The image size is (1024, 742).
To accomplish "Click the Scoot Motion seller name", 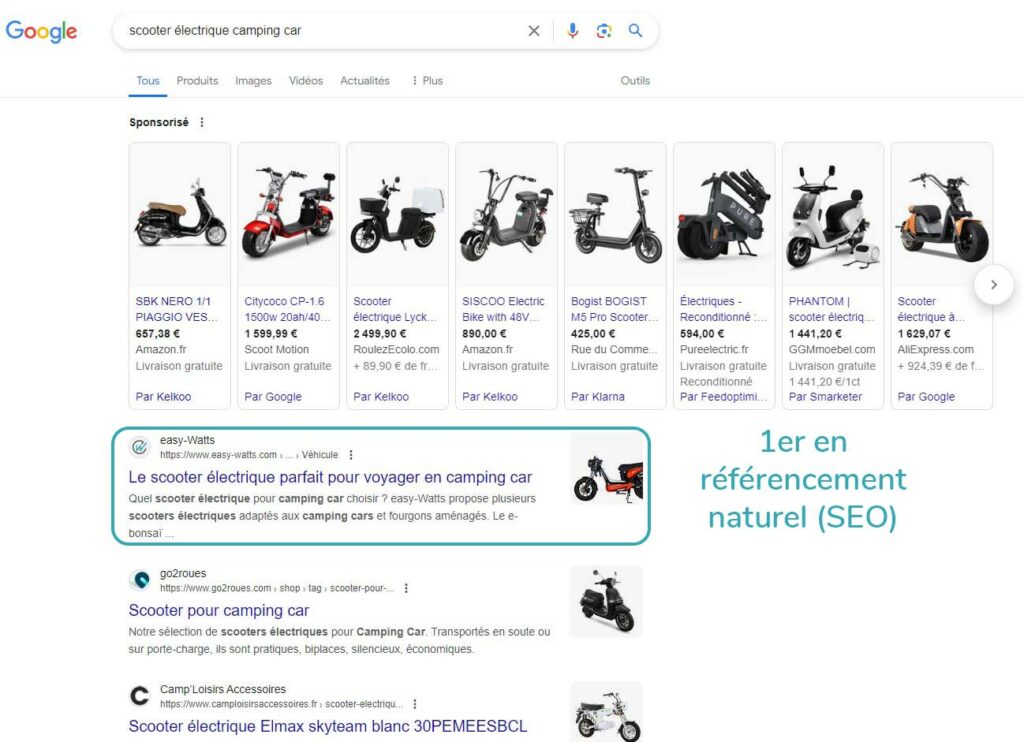I will [x=276, y=349].
